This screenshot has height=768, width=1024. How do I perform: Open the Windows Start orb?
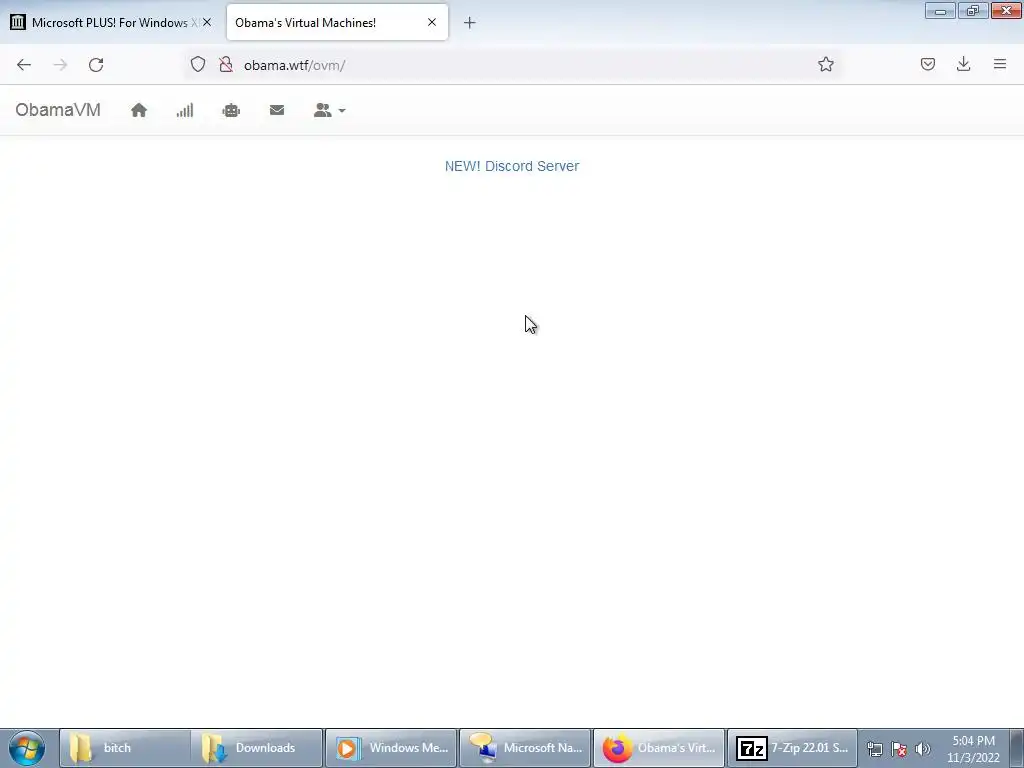point(27,748)
